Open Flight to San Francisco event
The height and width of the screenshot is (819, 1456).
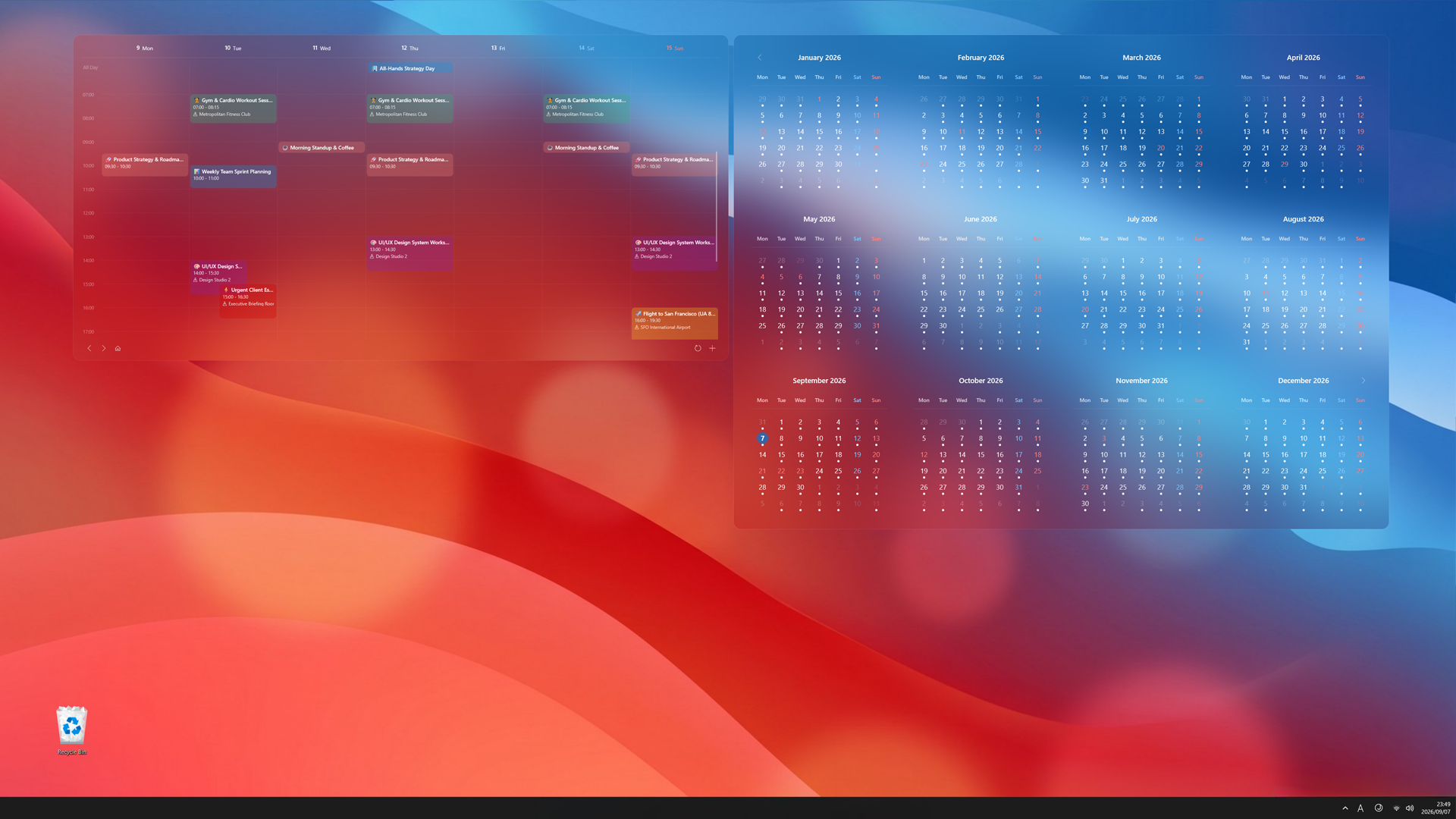click(675, 324)
